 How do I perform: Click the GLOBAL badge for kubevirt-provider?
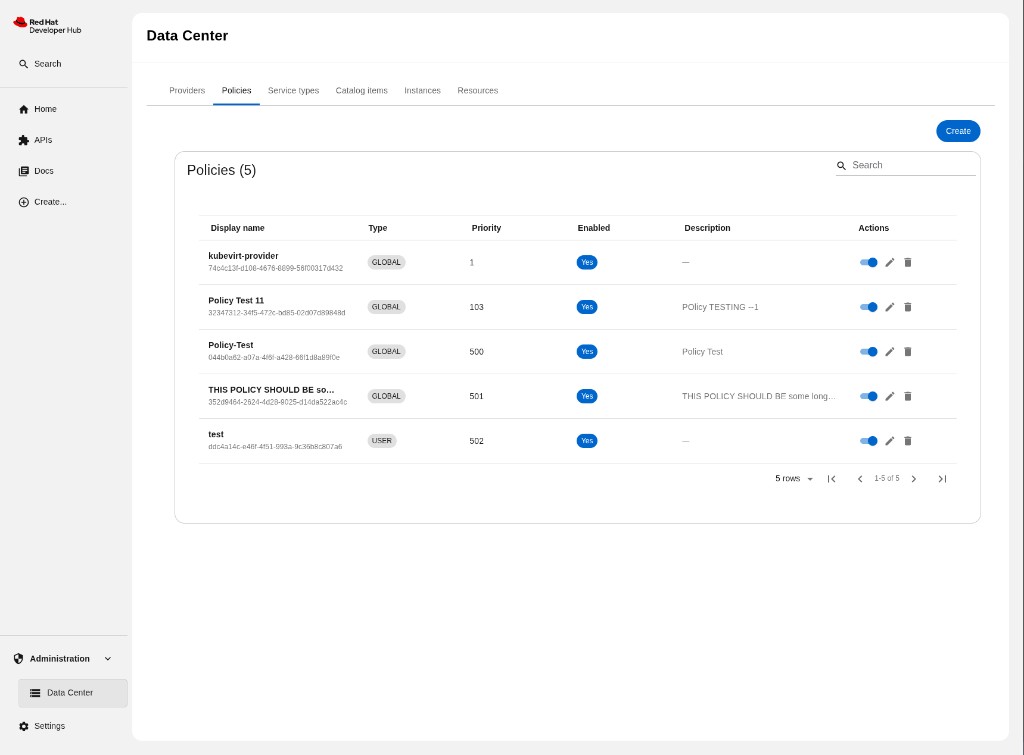(386, 263)
